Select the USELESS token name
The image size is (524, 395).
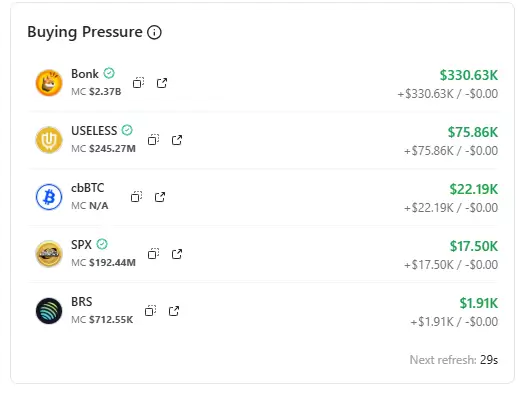pyautogui.click(x=94, y=131)
